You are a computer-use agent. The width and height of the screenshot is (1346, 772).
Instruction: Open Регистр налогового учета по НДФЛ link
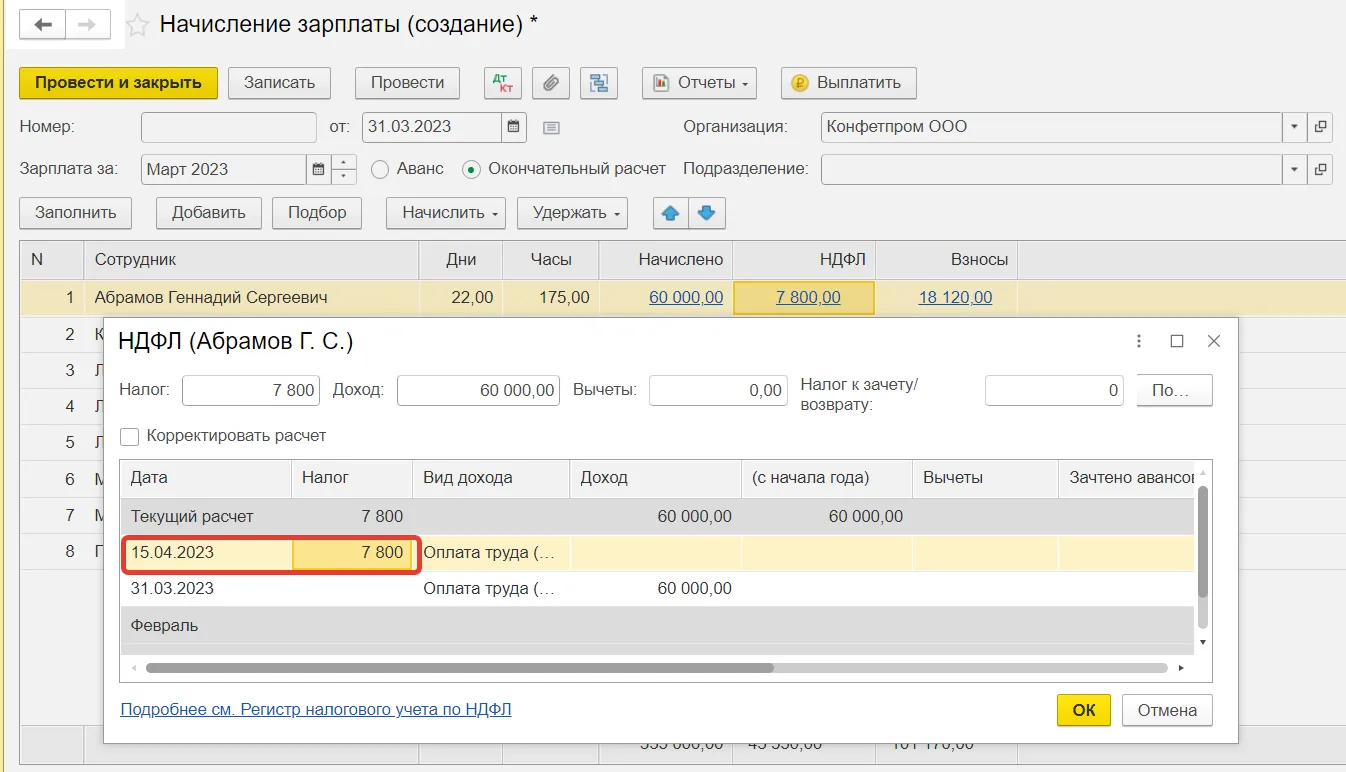pyautogui.click(x=316, y=710)
